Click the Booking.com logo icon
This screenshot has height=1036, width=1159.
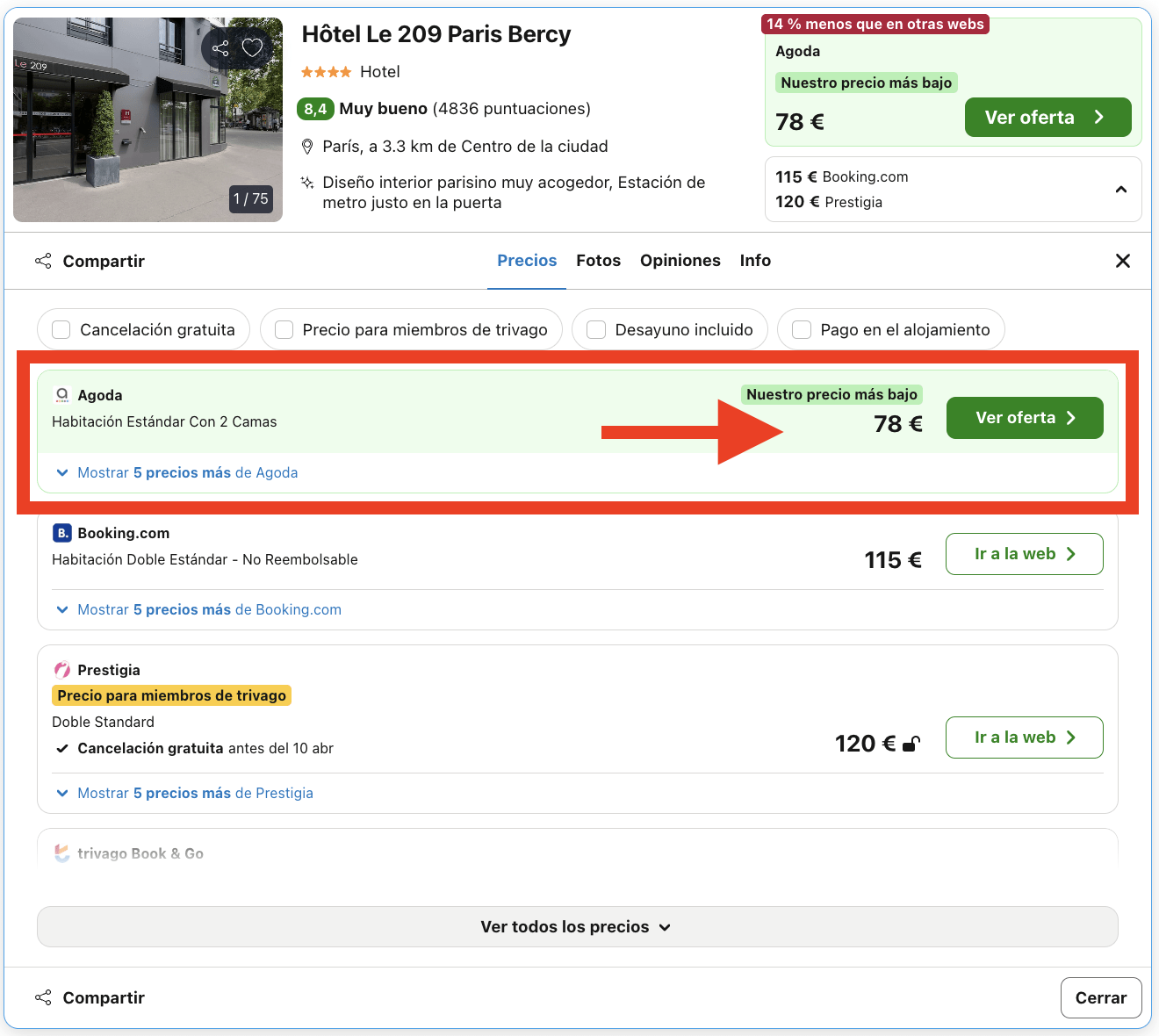click(62, 533)
